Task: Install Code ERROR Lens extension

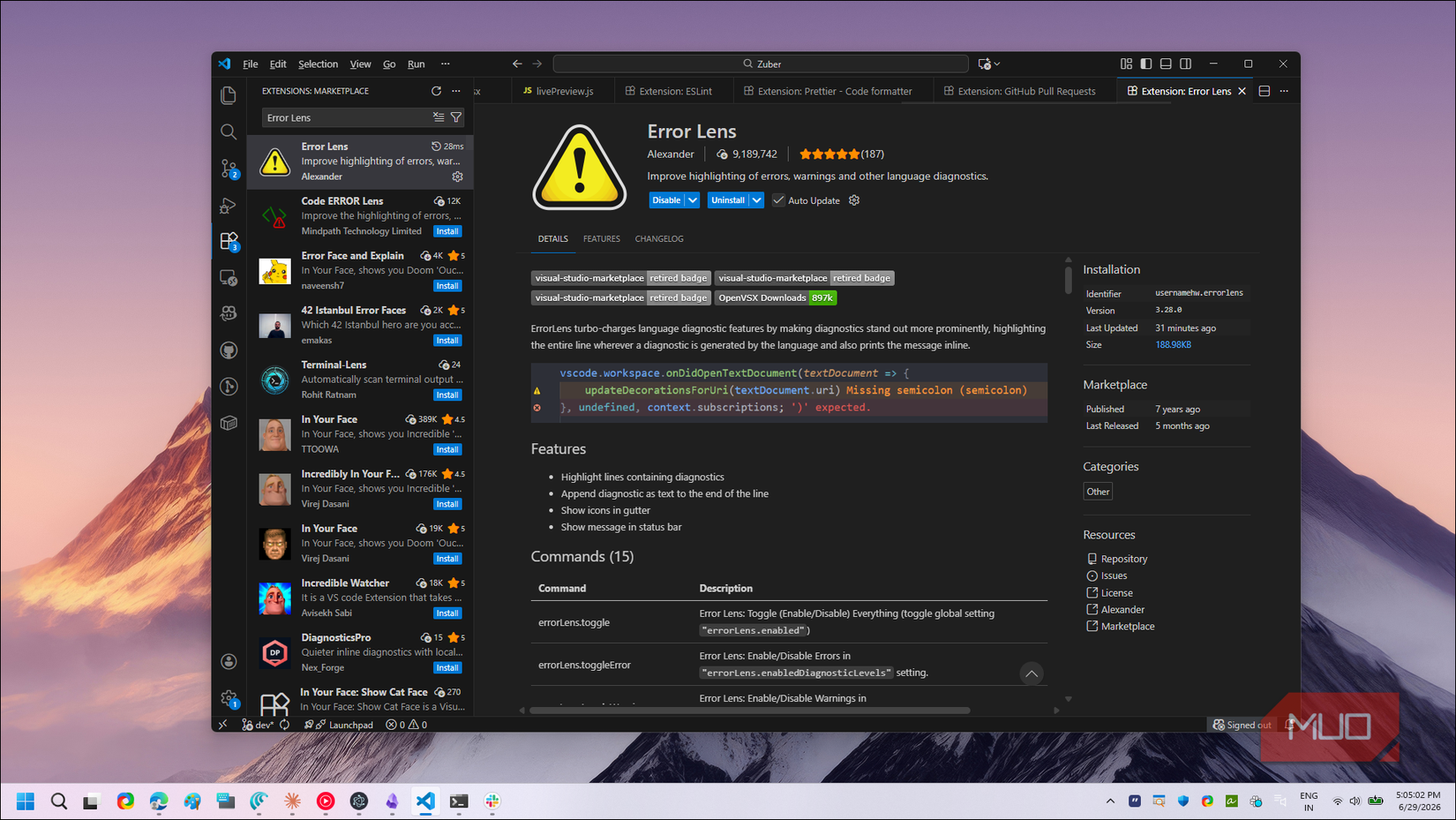Action: pos(447,231)
